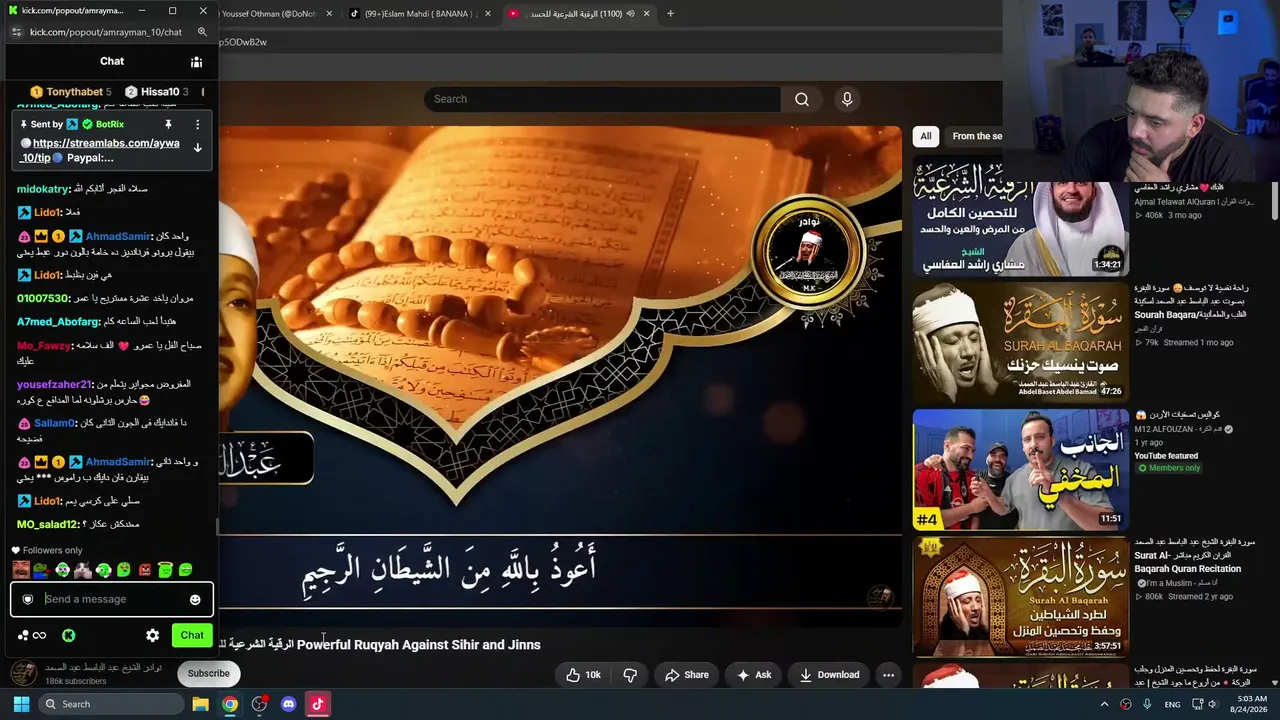This screenshot has width=1280, height=720.
Task: Show hidden system tray icons
Action: point(1104,704)
